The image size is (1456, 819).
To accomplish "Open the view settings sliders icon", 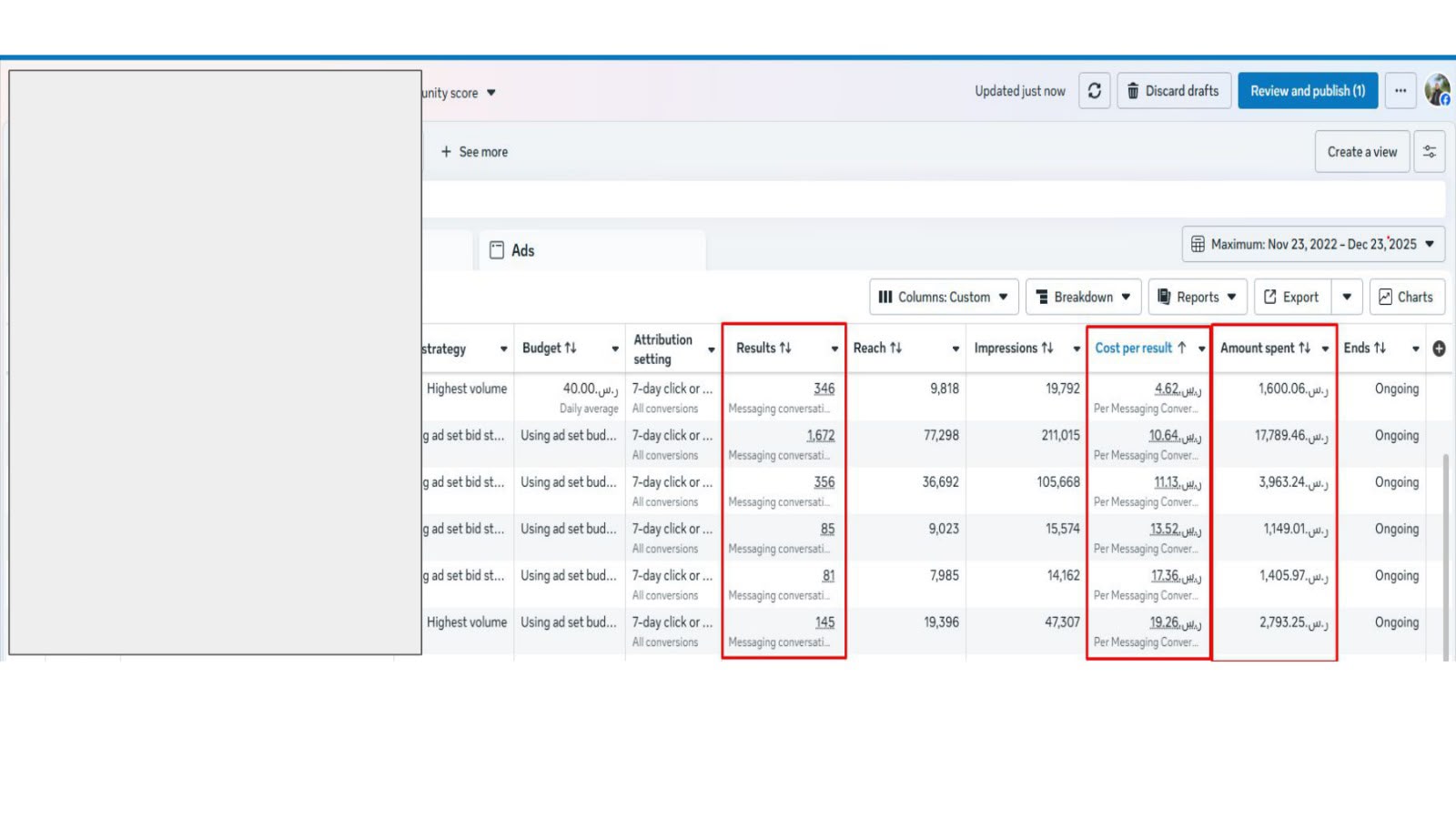I will click(1430, 152).
